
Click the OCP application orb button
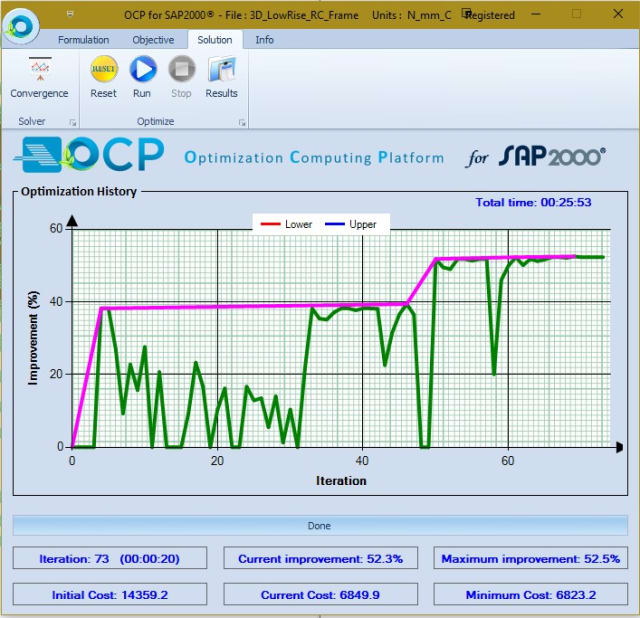pos(21,26)
